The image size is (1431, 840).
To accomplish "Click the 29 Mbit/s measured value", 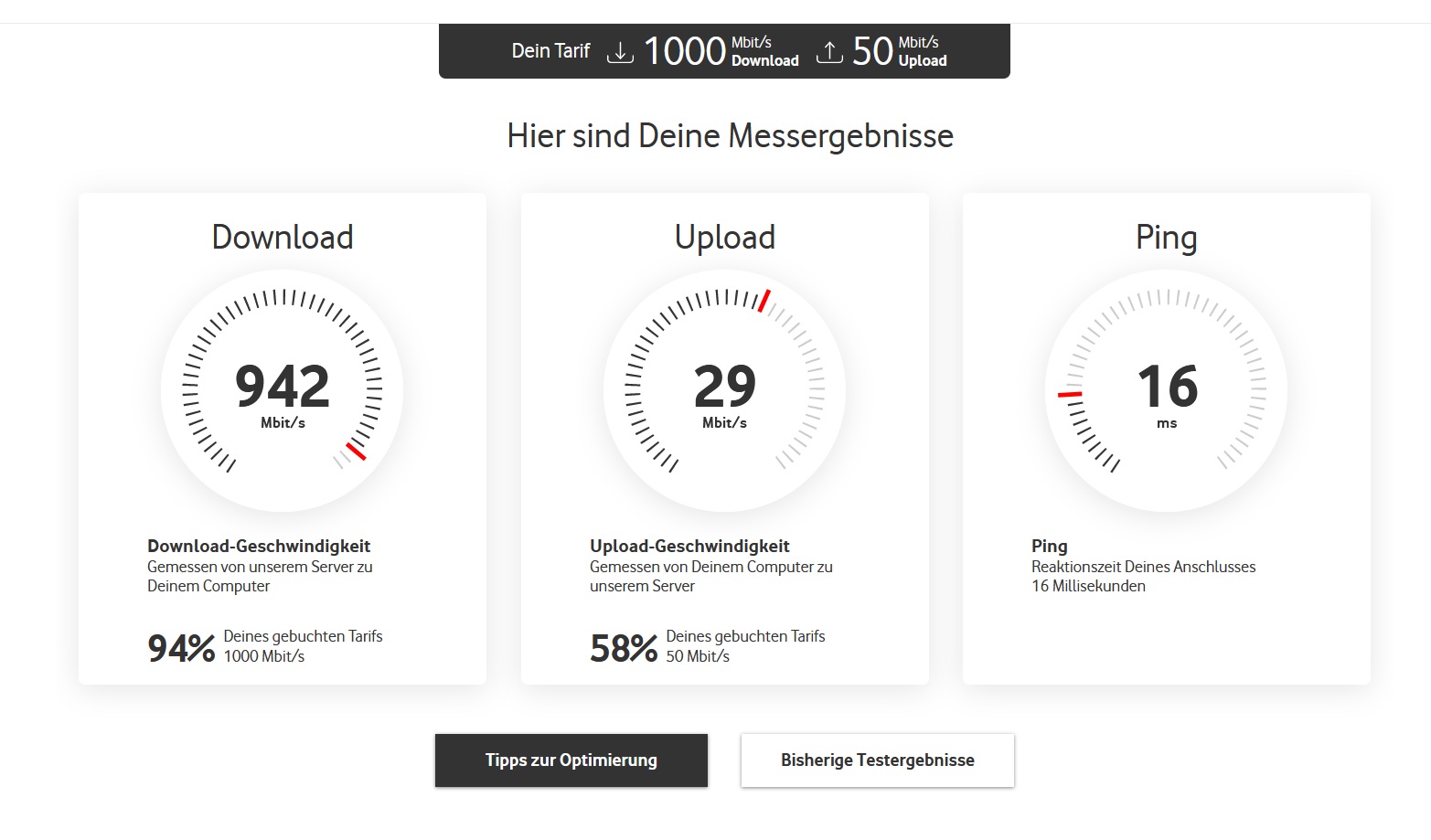I will (x=724, y=386).
